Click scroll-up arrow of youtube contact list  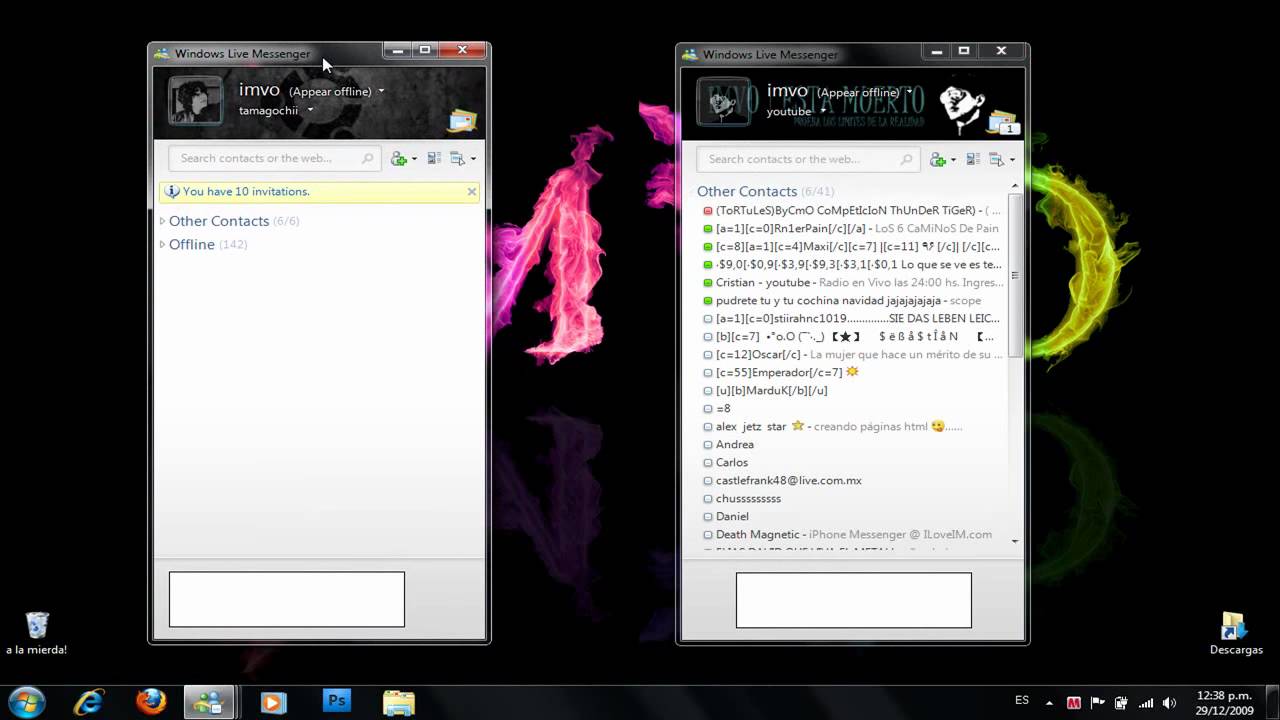point(1015,187)
